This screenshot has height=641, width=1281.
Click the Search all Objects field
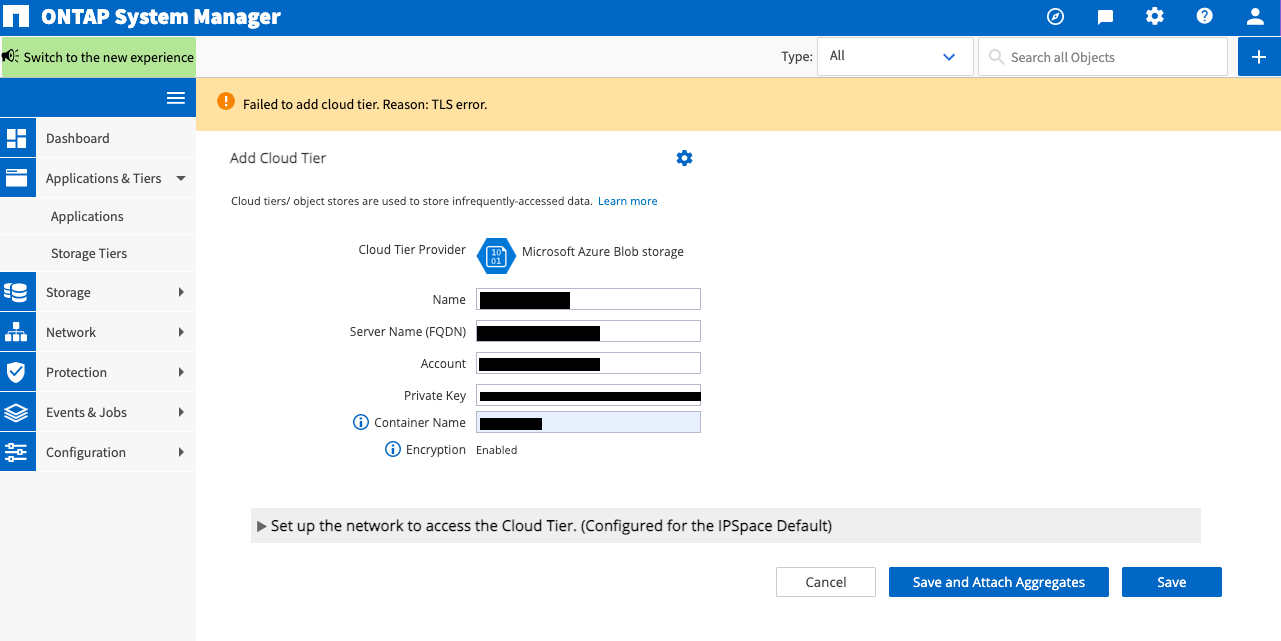click(1110, 57)
